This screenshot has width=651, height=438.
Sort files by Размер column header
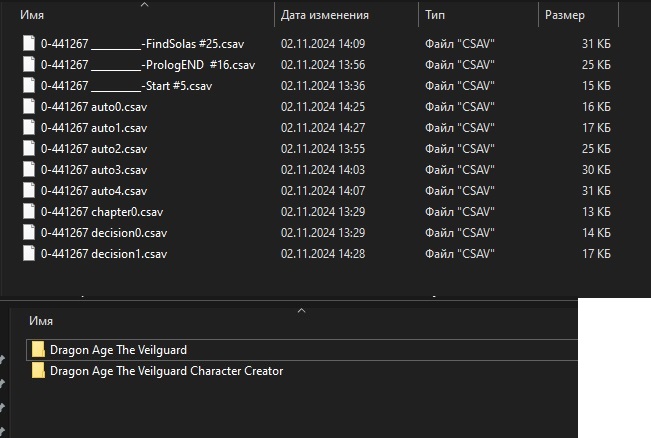[x=565, y=15]
